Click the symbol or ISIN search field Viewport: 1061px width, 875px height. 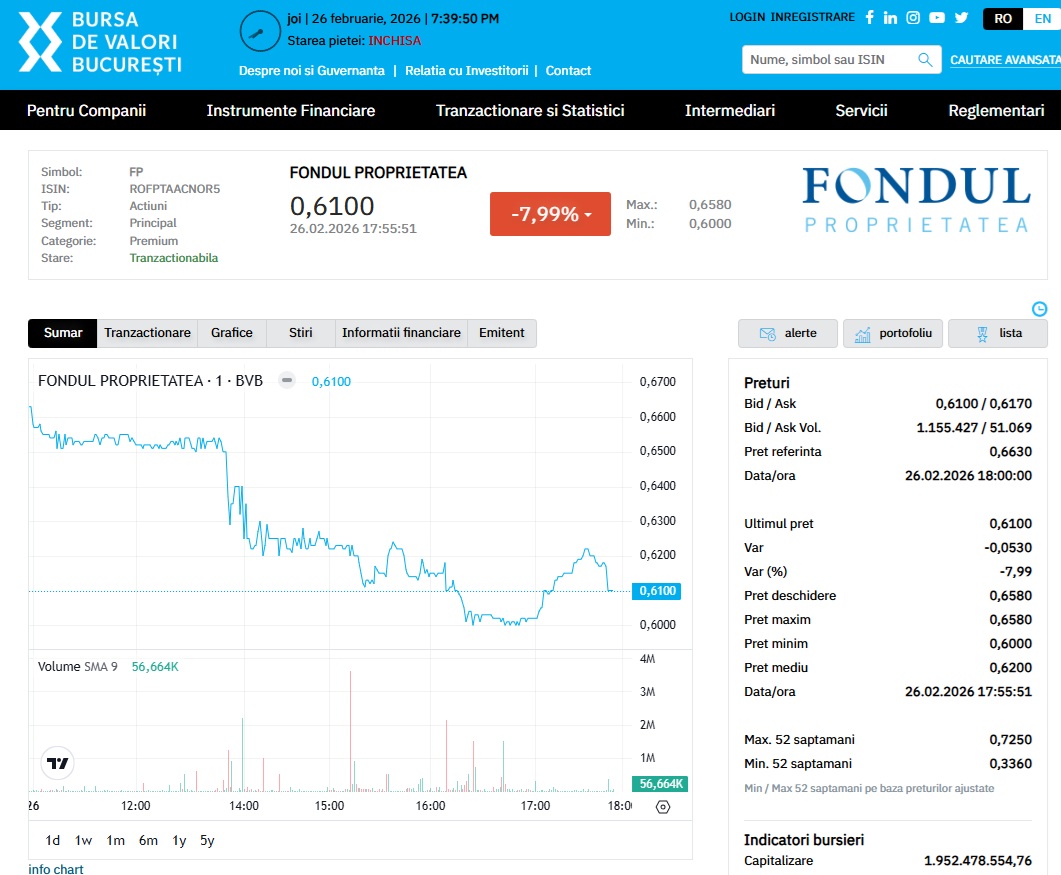pyautogui.click(x=828, y=60)
